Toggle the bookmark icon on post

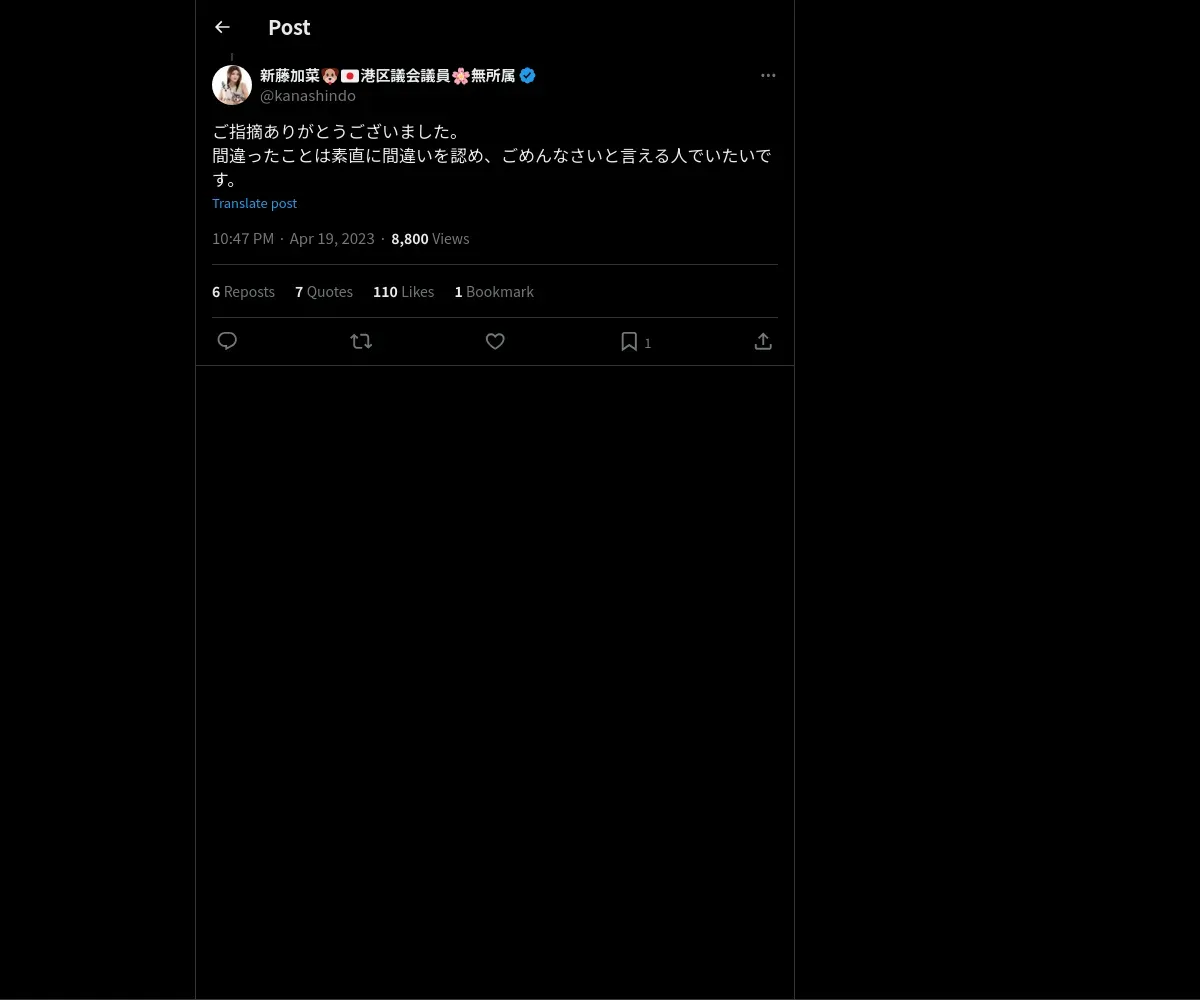[629, 341]
